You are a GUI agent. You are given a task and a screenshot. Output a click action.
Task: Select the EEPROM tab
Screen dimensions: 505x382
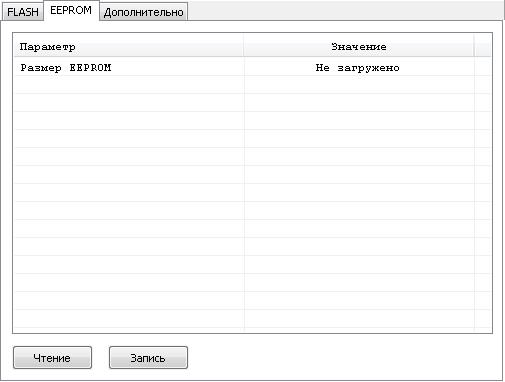click(71, 11)
